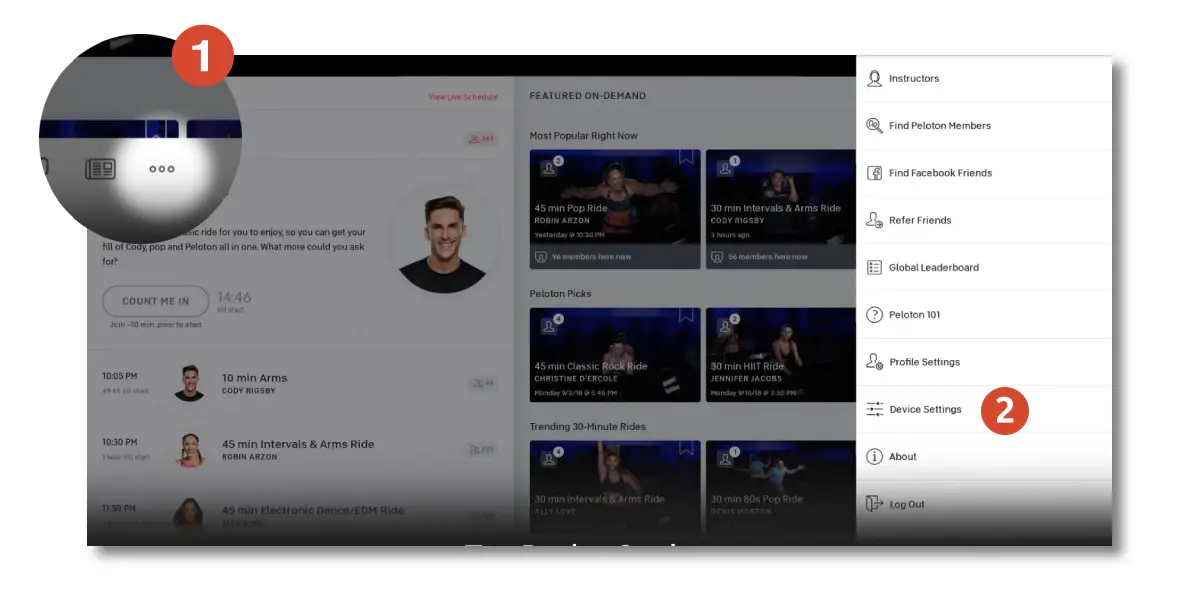Open the 45 min Classic Rock Ride thumbnail
The width and height of the screenshot is (1200, 600).
[x=615, y=355]
